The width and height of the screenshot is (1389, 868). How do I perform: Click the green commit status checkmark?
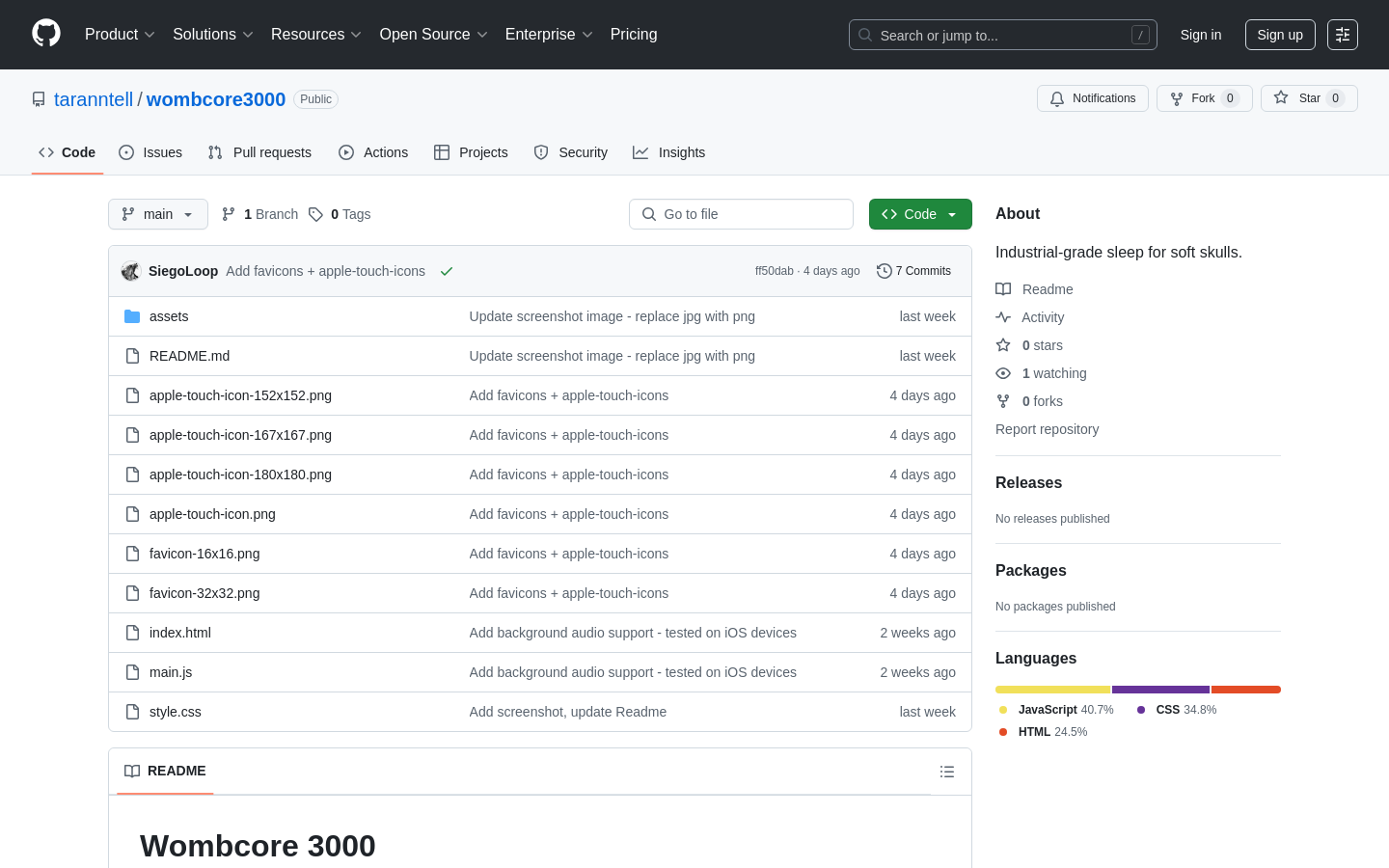click(x=447, y=271)
